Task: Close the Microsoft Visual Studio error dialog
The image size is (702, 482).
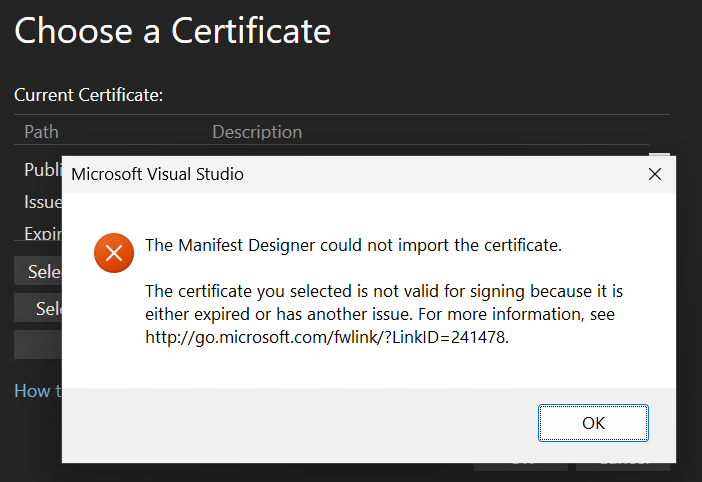Action: coord(655,174)
